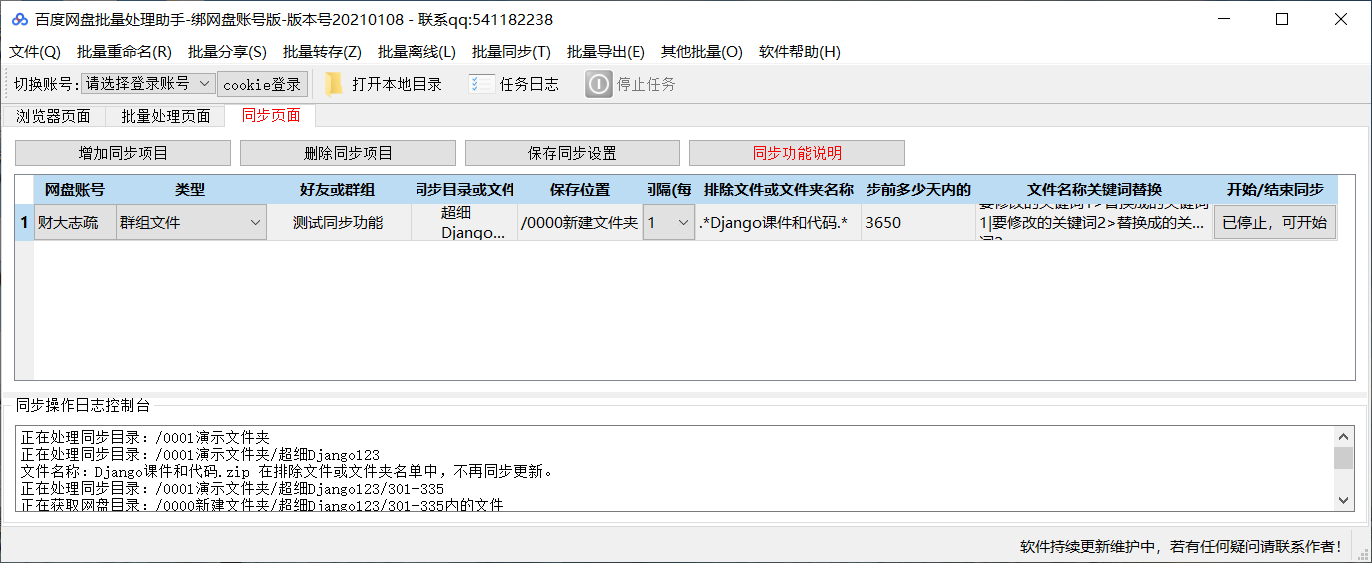Click the 保存同步设置 button

572,153
